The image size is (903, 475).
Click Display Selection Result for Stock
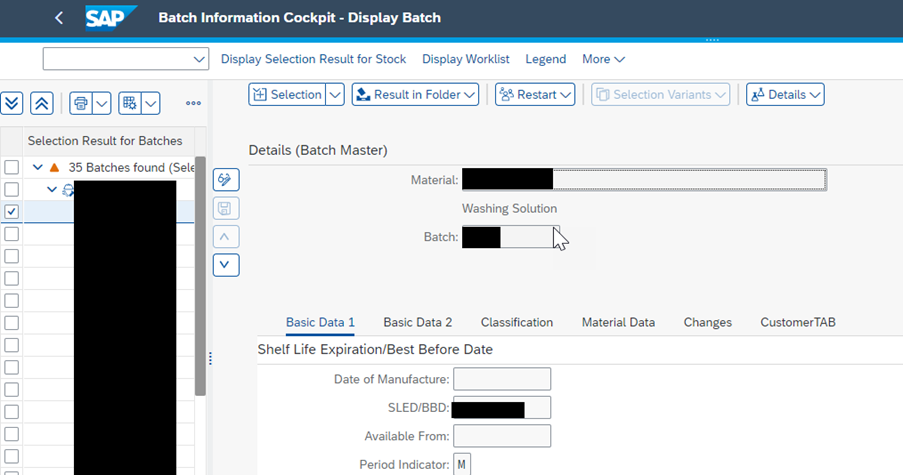(313, 59)
